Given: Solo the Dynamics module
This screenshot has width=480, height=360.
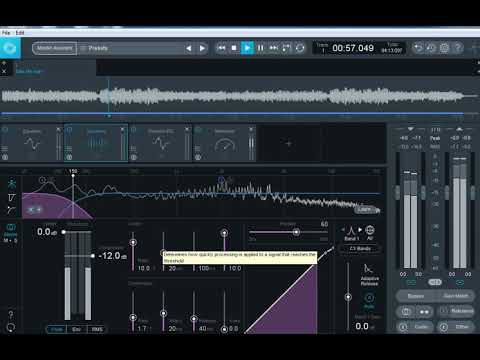Looking at the screenshot, I should 69,157.
